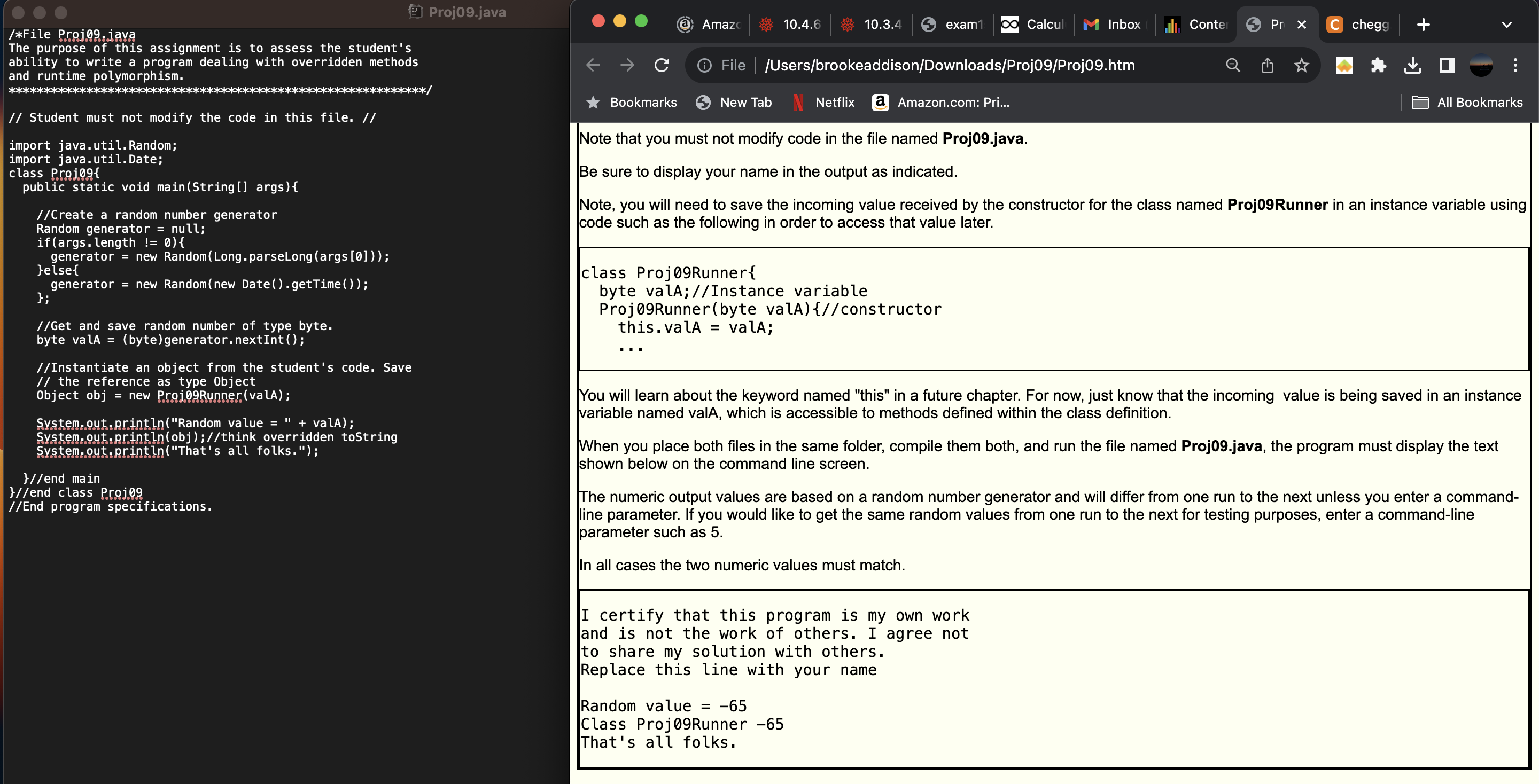Open a new tab with the plus button
The width and height of the screenshot is (1539, 784).
[x=1424, y=25]
